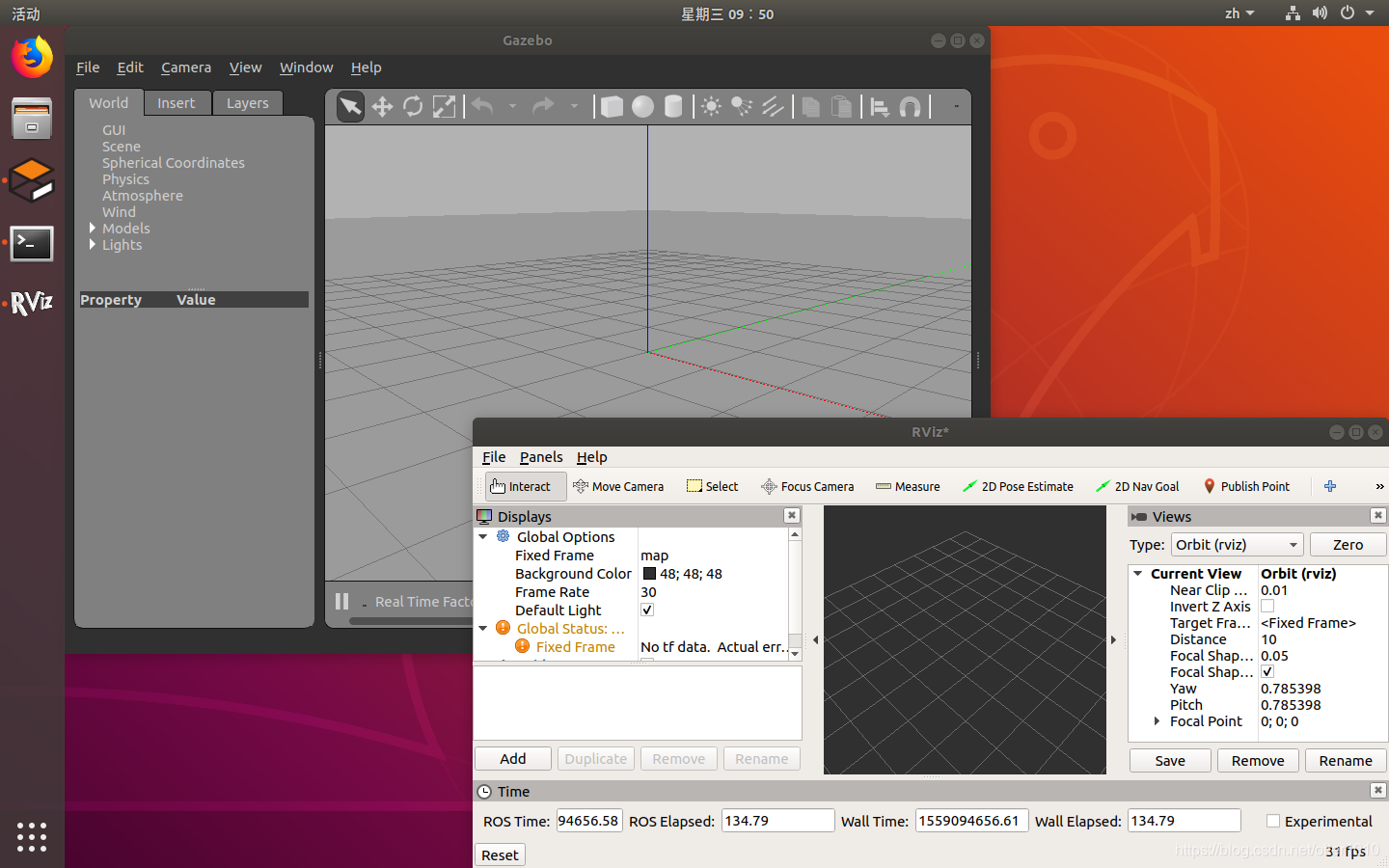This screenshot has width=1389, height=868.
Task: Add a directional light in Gazebo
Action: [773, 106]
